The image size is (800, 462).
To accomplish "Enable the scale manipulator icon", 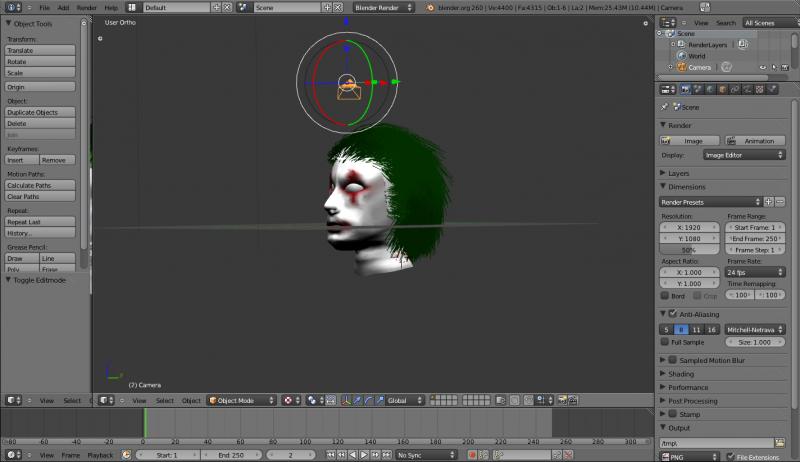I will [380, 400].
